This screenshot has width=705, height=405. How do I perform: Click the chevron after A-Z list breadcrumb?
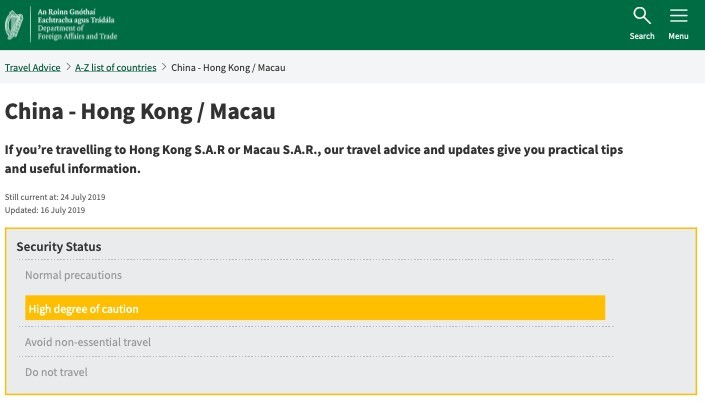click(x=164, y=67)
